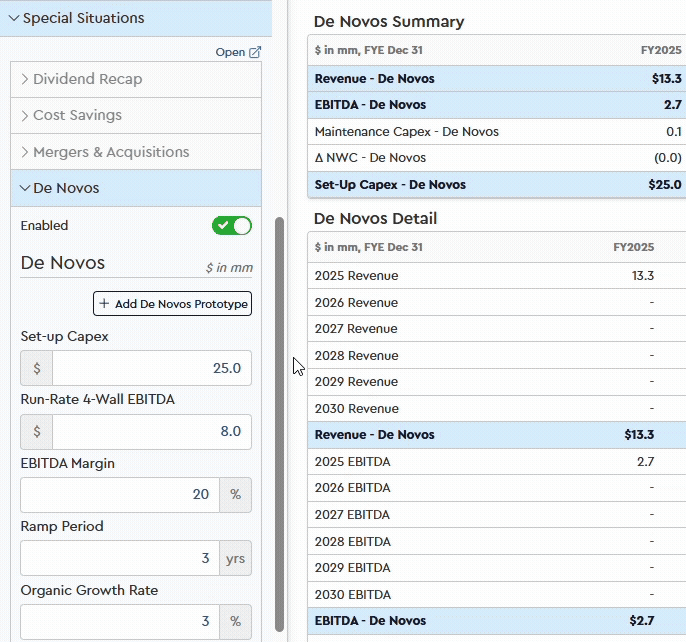Screen dimensions: 686x642
Task: Click the left panel vertical scrollbar
Action: tap(279, 420)
